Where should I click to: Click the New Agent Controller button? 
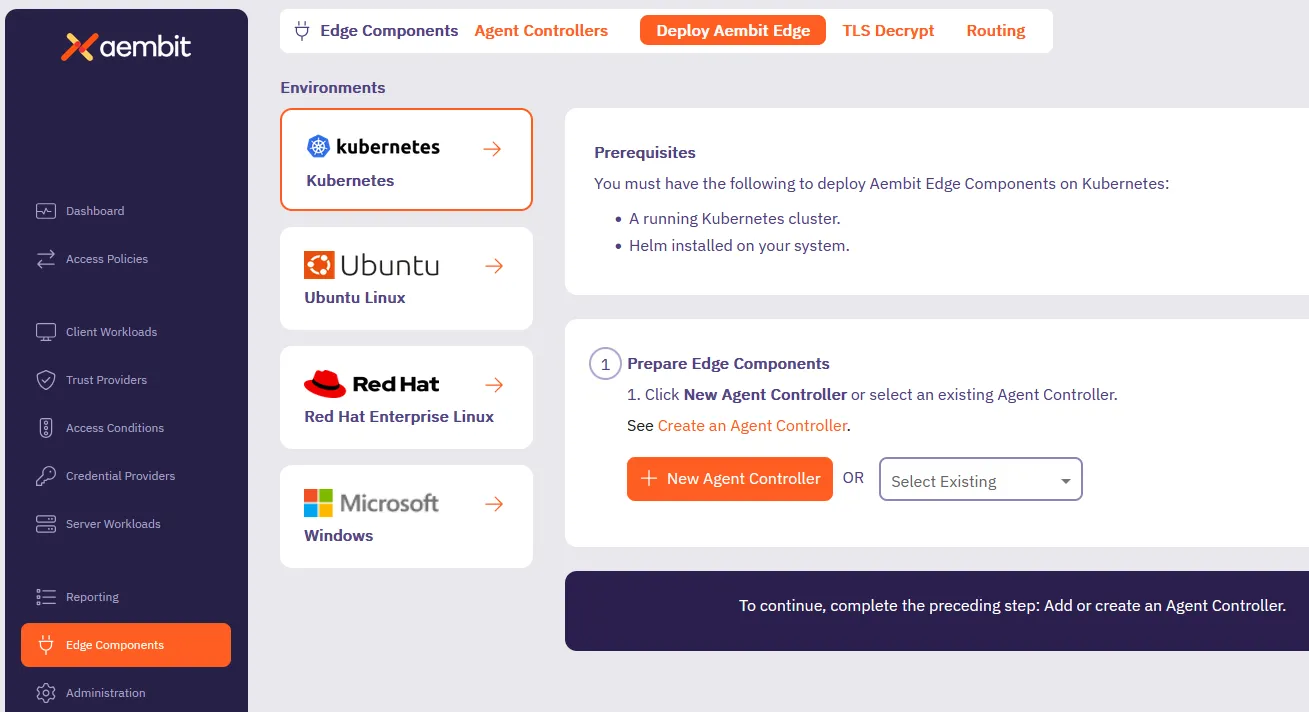point(729,478)
